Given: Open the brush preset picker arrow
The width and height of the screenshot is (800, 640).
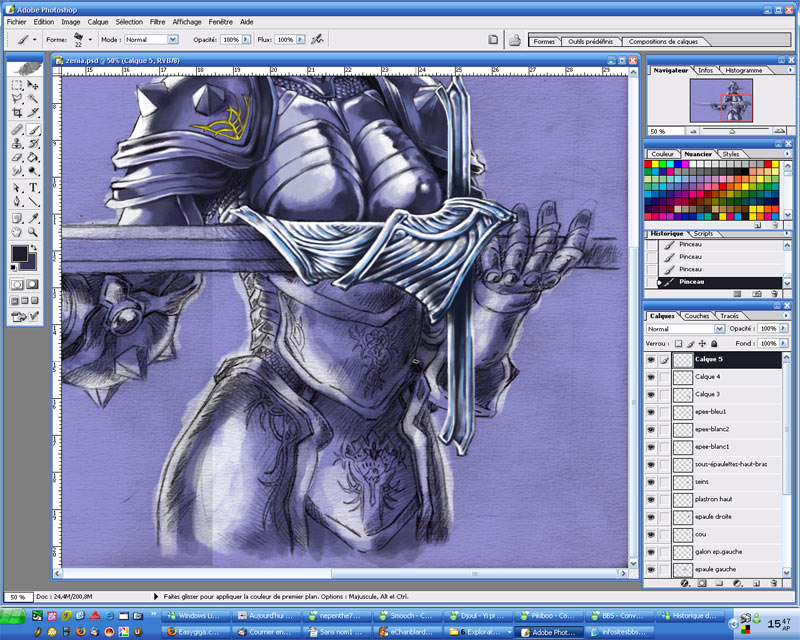Looking at the screenshot, I should [90, 39].
